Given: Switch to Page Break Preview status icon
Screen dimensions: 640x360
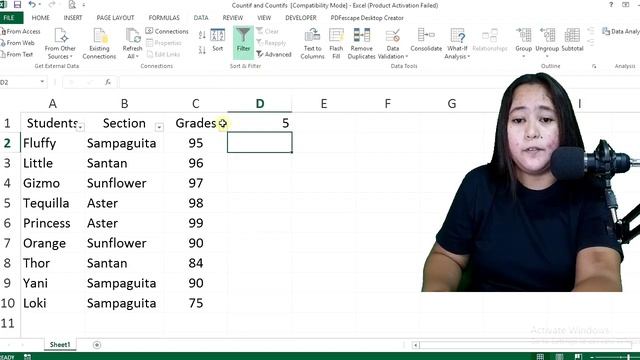Looking at the screenshot, I should click(x=578, y=357).
